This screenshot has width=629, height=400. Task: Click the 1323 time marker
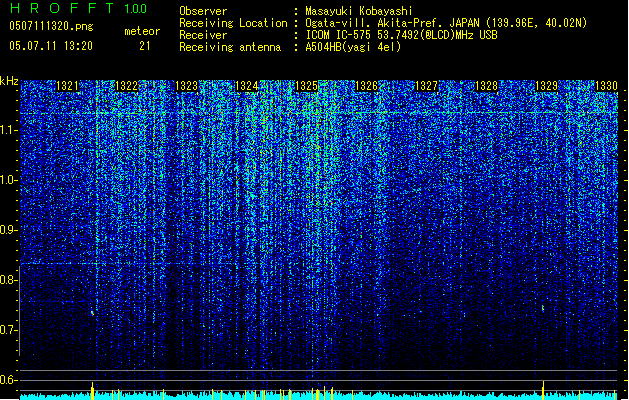(x=187, y=86)
